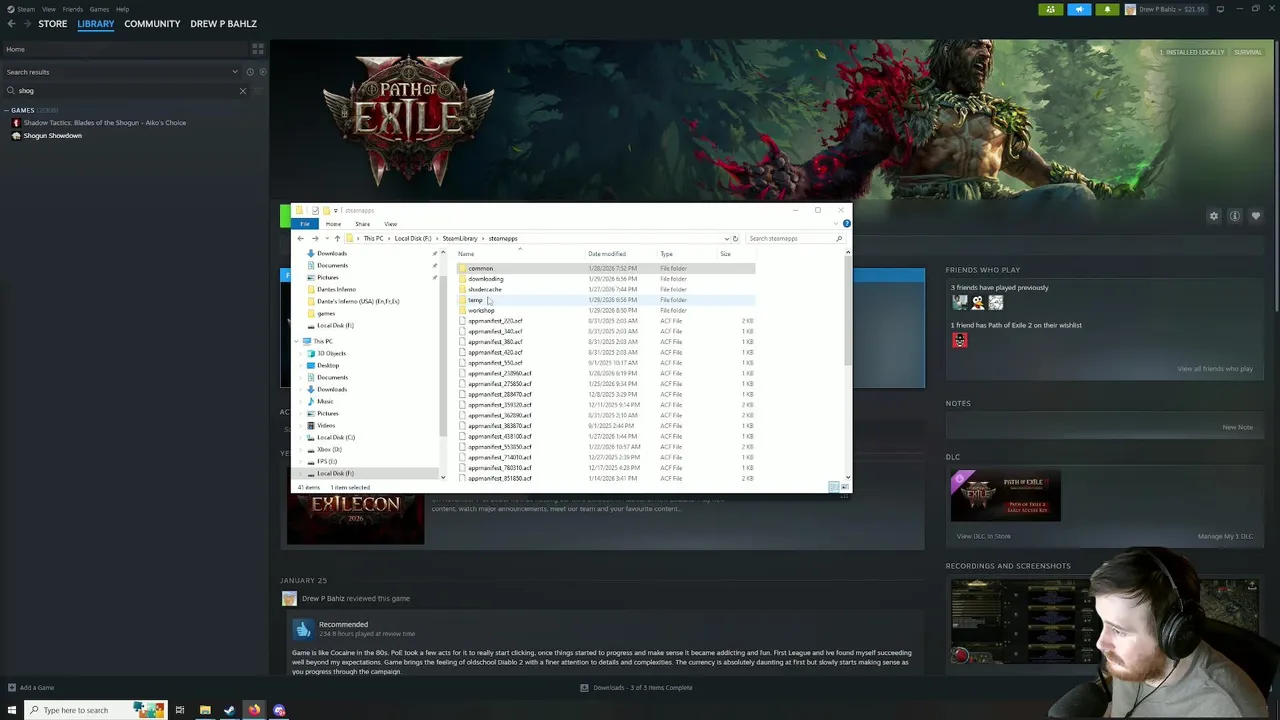Clear the Steam library search text

tap(242, 91)
